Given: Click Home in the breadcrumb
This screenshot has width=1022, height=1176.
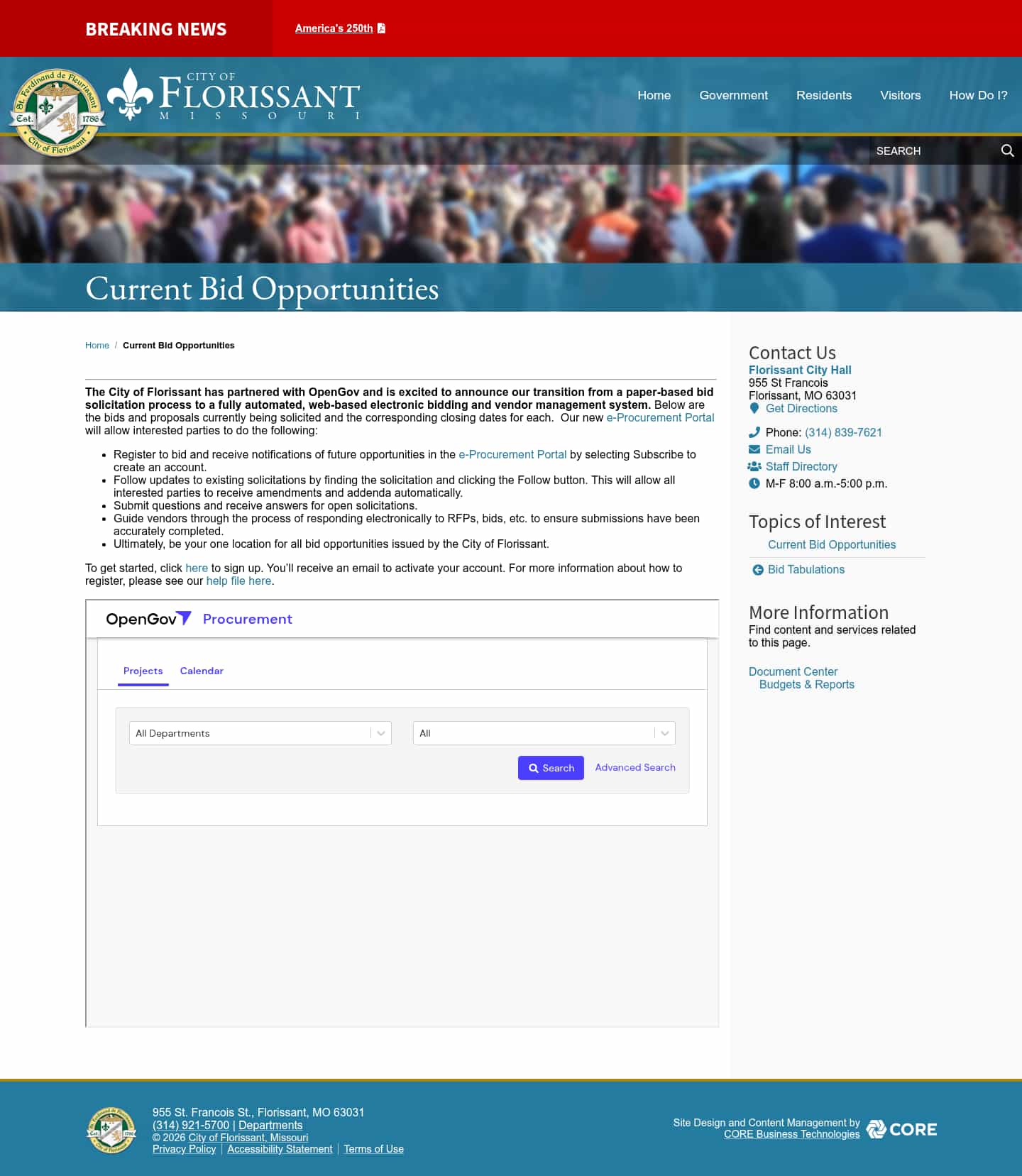Looking at the screenshot, I should point(97,346).
